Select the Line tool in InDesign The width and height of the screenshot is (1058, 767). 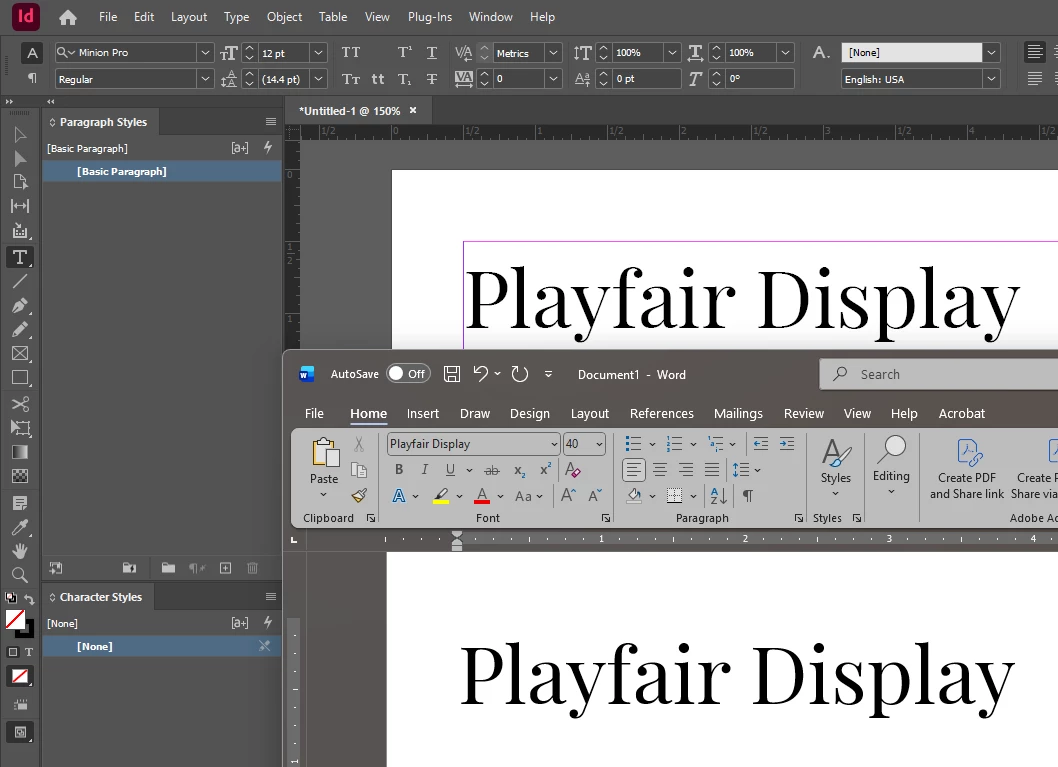[20, 281]
